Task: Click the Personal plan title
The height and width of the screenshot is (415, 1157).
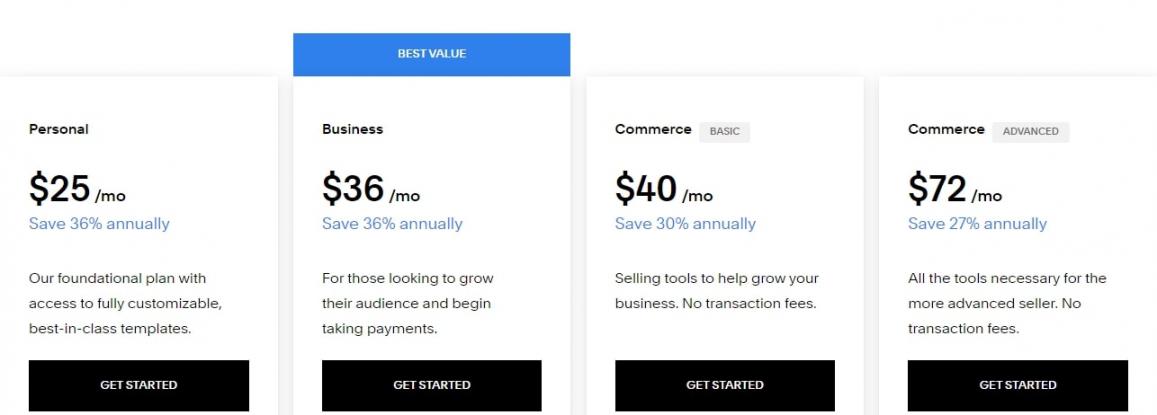Action: pyautogui.click(x=59, y=129)
